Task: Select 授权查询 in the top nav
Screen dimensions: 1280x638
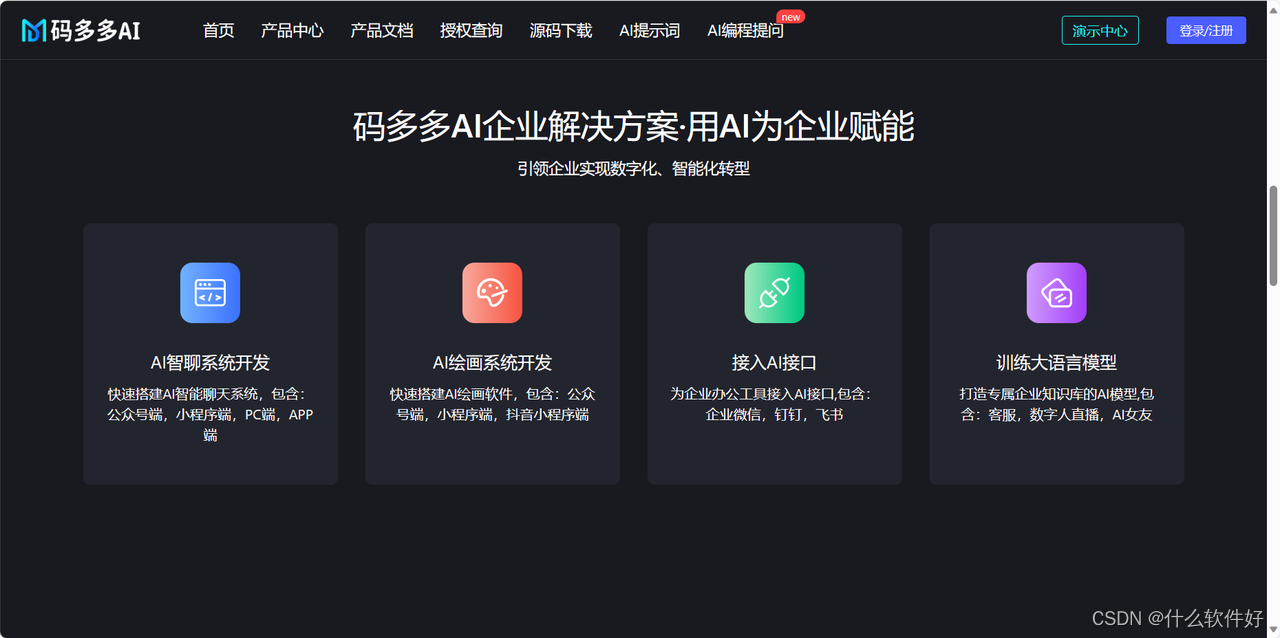Action: click(471, 31)
